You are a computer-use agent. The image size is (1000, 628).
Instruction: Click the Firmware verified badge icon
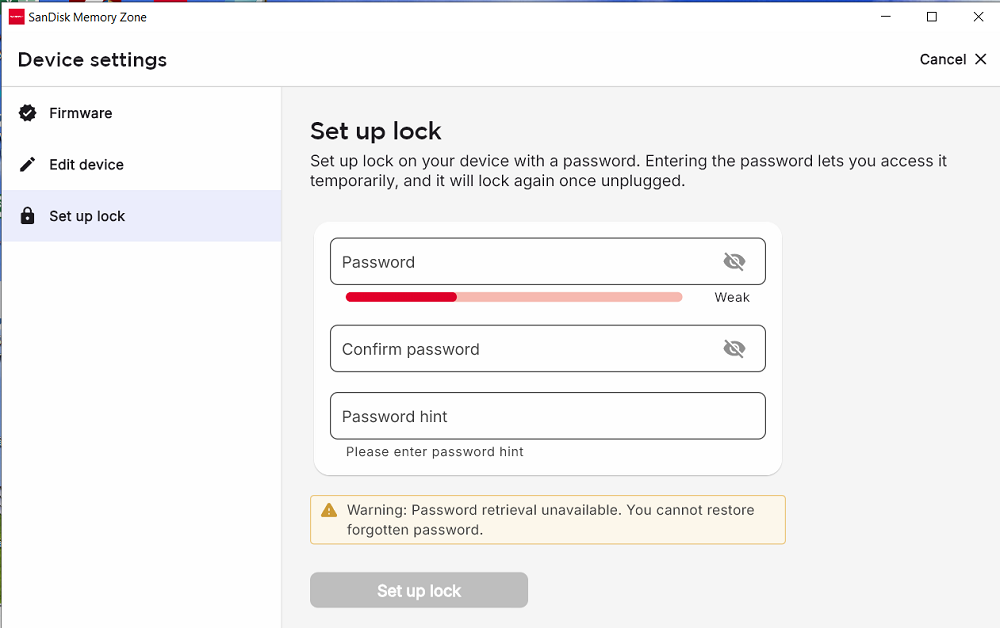point(27,113)
